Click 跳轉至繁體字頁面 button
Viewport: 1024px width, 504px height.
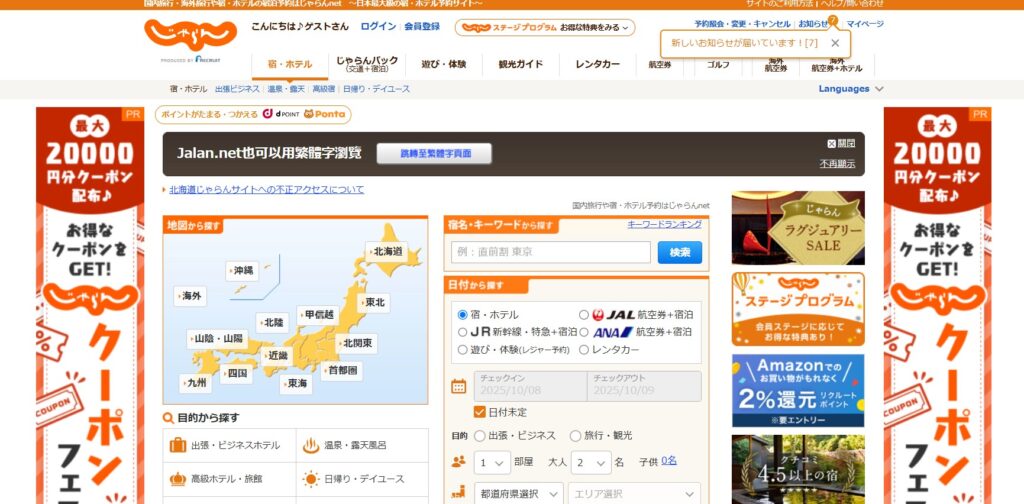[434, 154]
